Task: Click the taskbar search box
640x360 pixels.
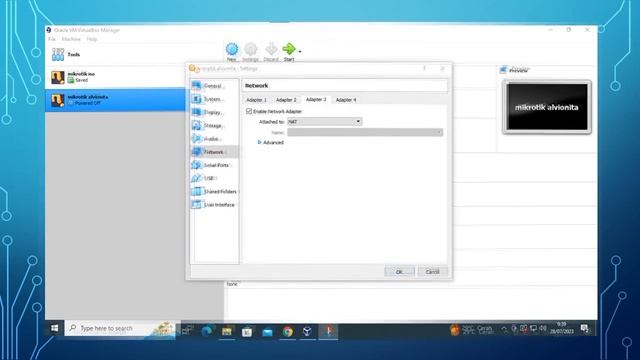Action: point(120,328)
